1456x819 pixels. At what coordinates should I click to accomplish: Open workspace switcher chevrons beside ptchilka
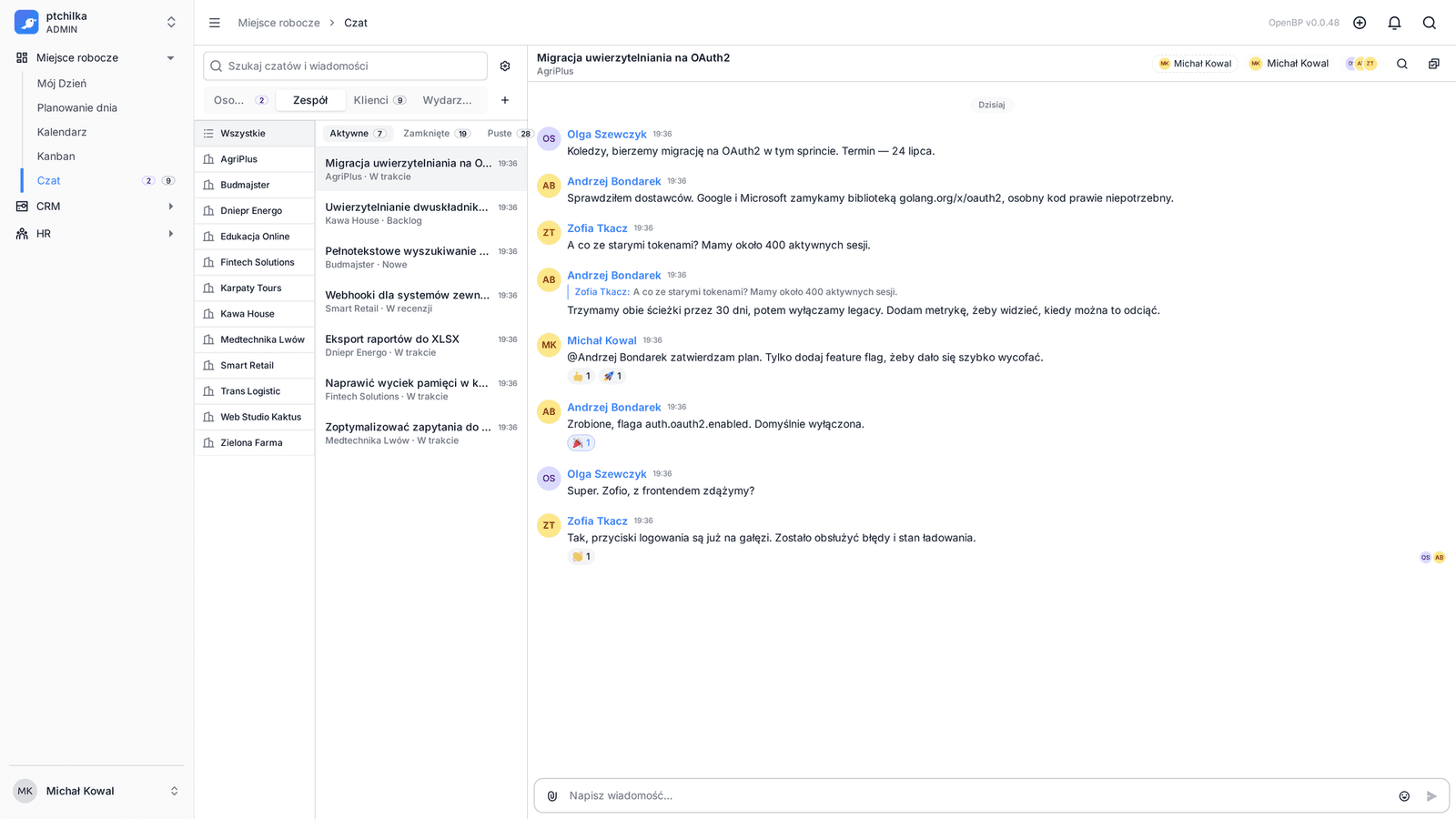[171, 22]
